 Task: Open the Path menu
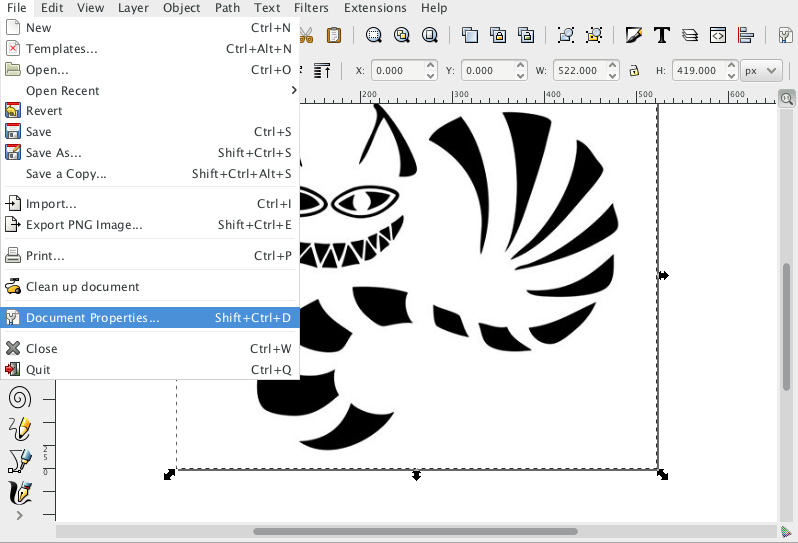coord(227,8)
